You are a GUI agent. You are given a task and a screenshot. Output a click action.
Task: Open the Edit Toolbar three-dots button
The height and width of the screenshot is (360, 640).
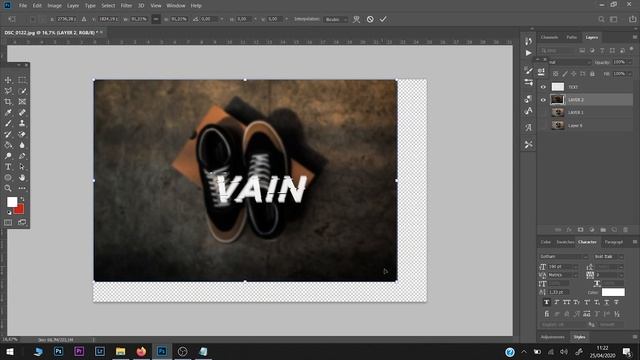(22, 188)
